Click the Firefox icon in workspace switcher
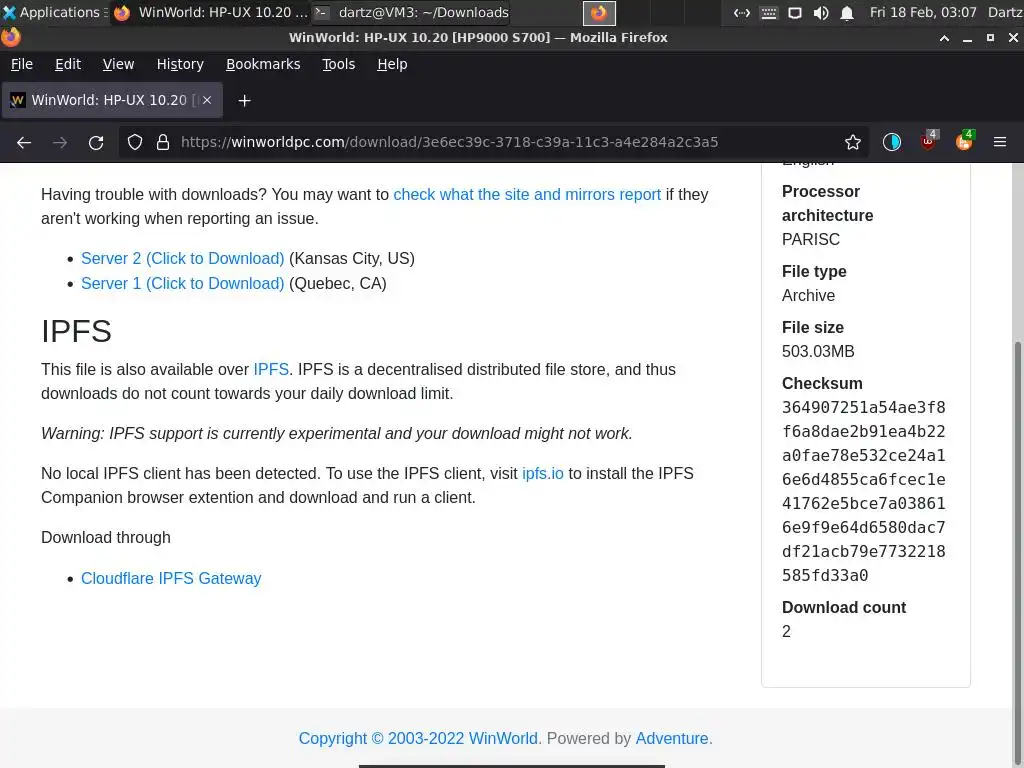Image resolution: width=1024 pixels, height=768 pixels. pyautogui.click(x=599, y=13)
